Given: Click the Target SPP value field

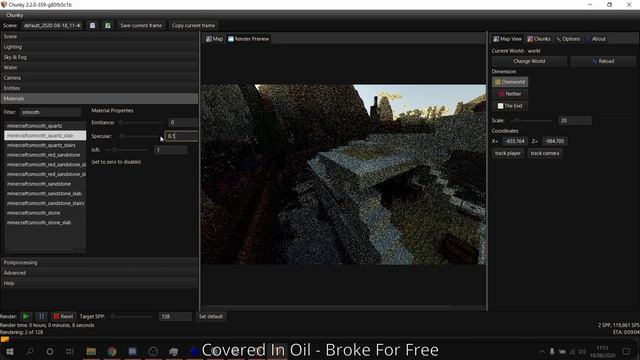Looking at the screenshot, I should pos(175,316).
